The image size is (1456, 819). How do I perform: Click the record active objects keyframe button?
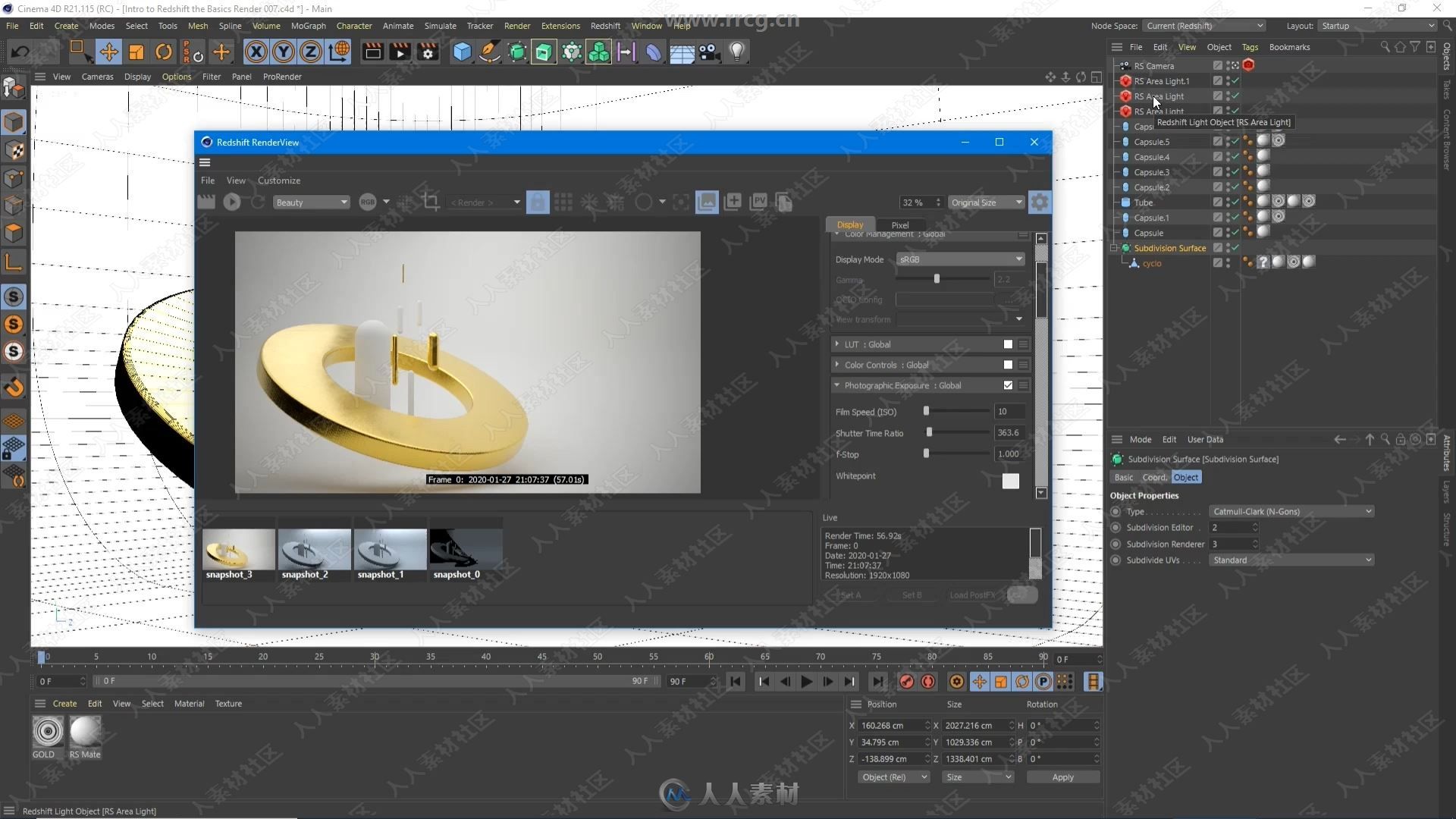(x=907, y=682)
